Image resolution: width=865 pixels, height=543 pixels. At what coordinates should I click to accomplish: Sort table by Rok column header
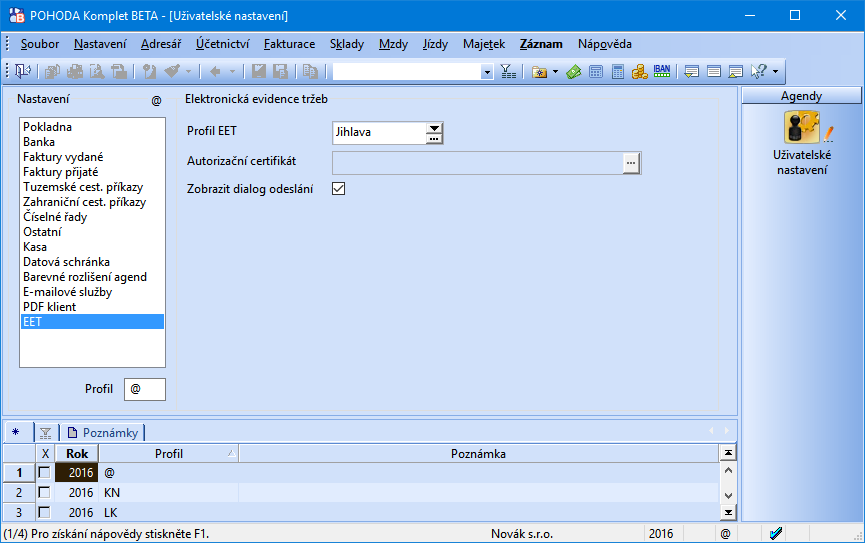77,454
